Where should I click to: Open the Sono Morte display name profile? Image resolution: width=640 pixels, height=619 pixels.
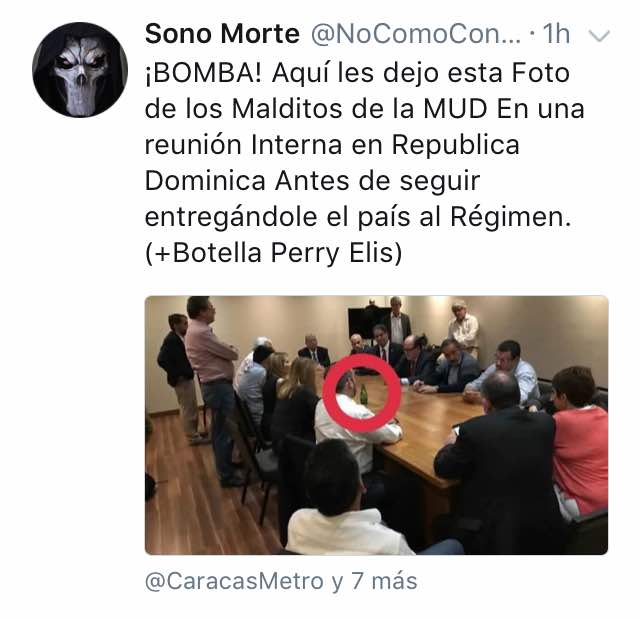pyautogui.click(x=222, y=34)
